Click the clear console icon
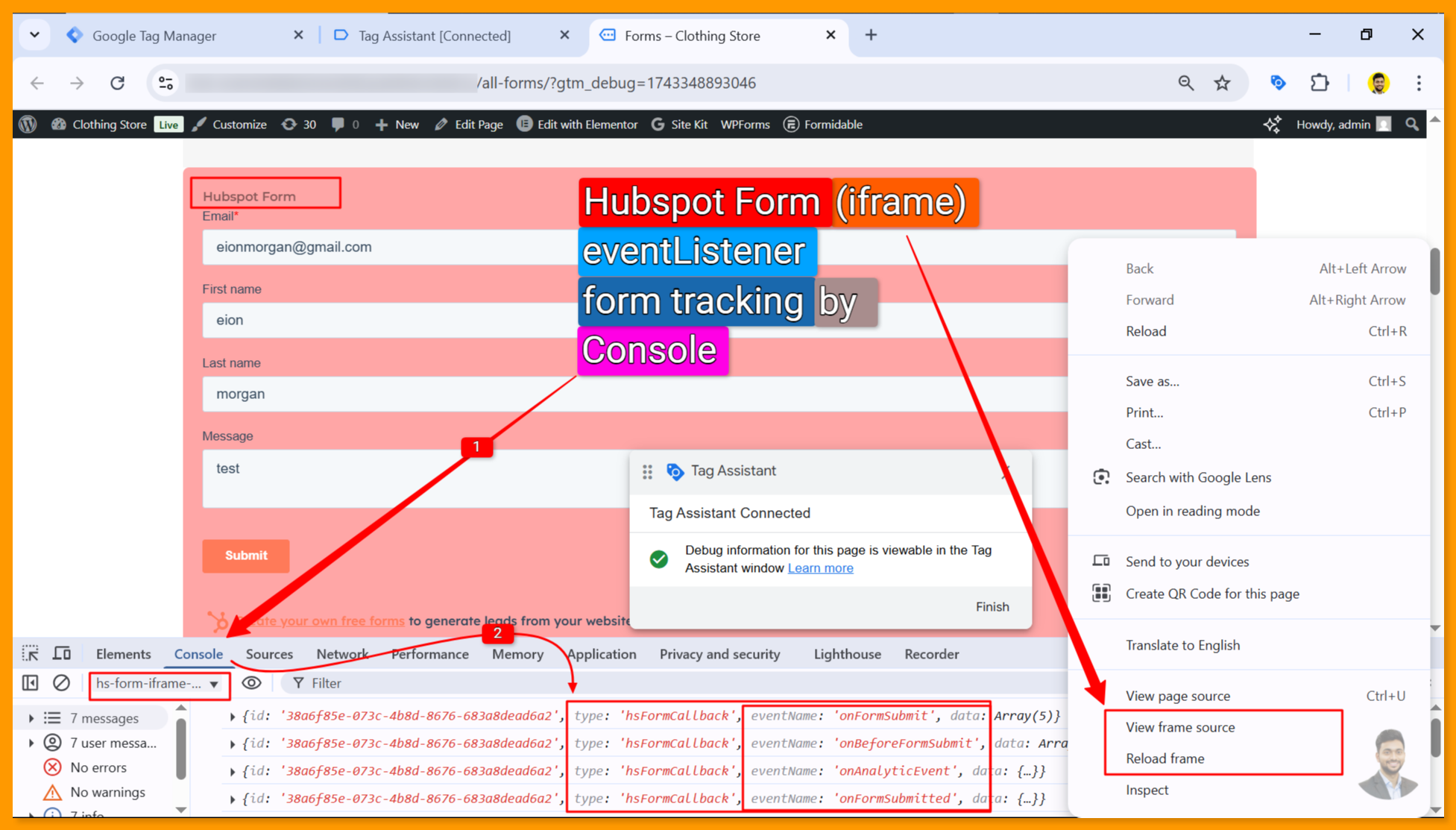Image resolution: width=1456 pixels, height=830 pixels. (61, 683)
